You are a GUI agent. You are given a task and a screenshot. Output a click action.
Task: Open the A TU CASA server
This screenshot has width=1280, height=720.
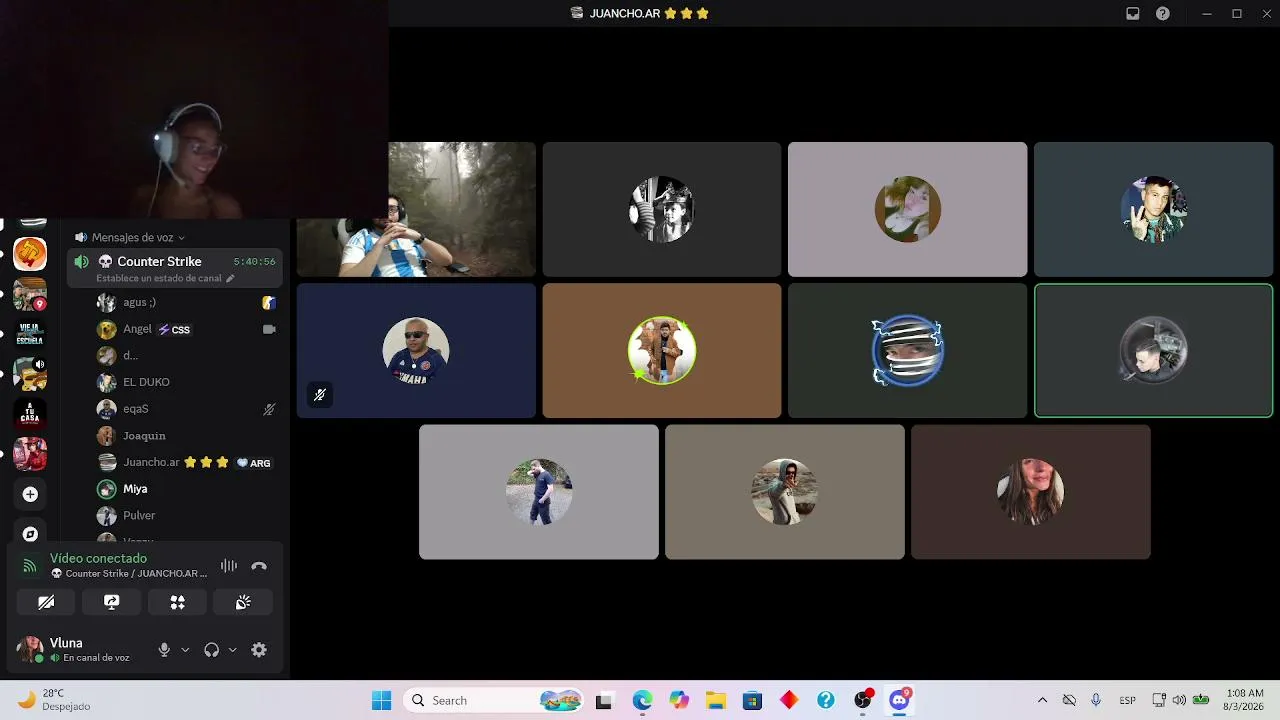tap(30, 413)
